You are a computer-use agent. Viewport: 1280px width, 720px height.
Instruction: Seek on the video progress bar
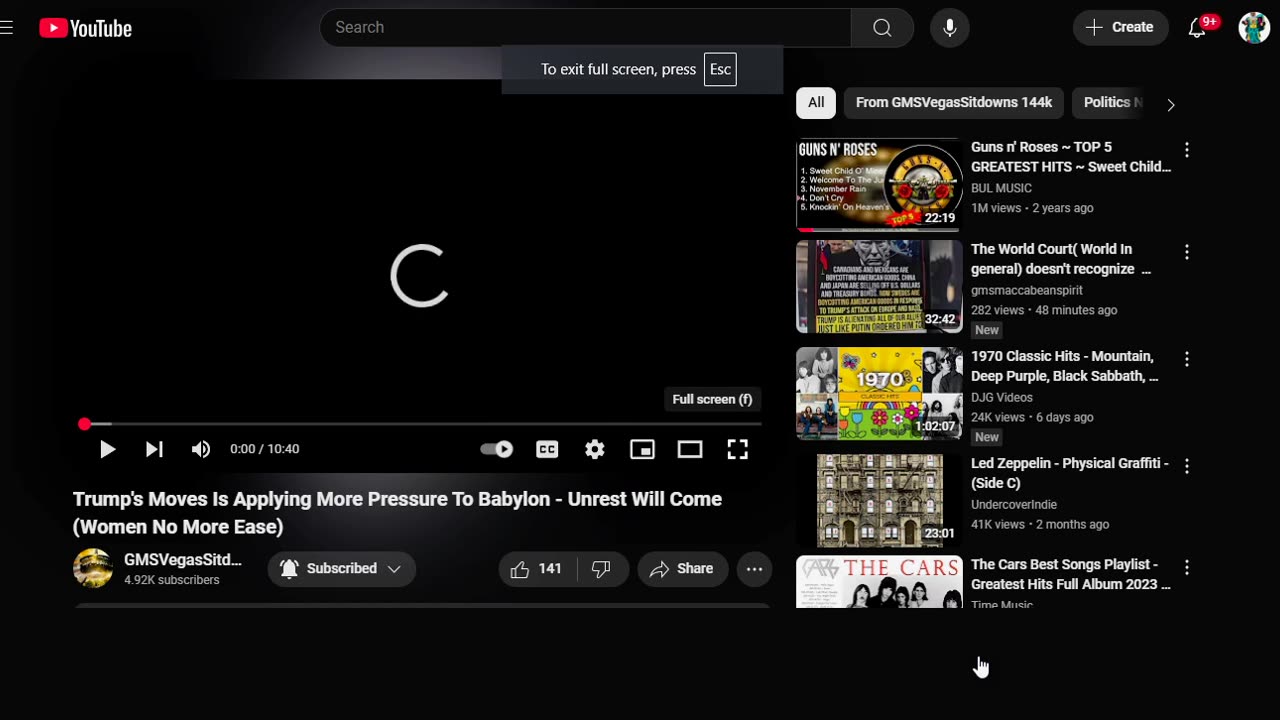[x=422, y=424]
